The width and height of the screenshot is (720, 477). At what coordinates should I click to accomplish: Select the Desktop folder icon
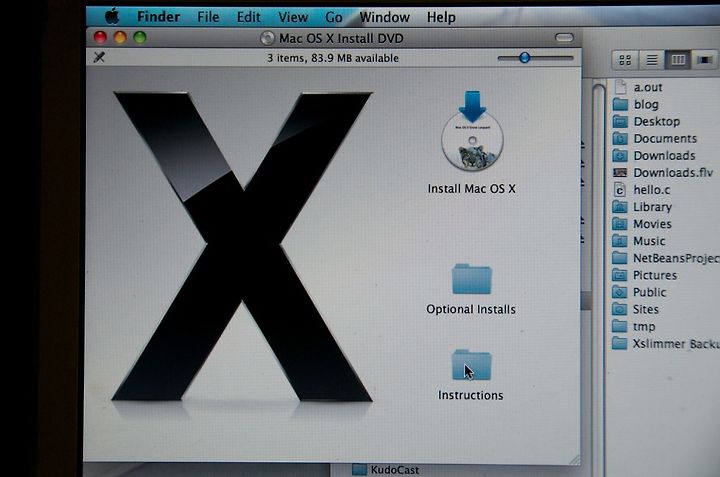pos(620,121)
